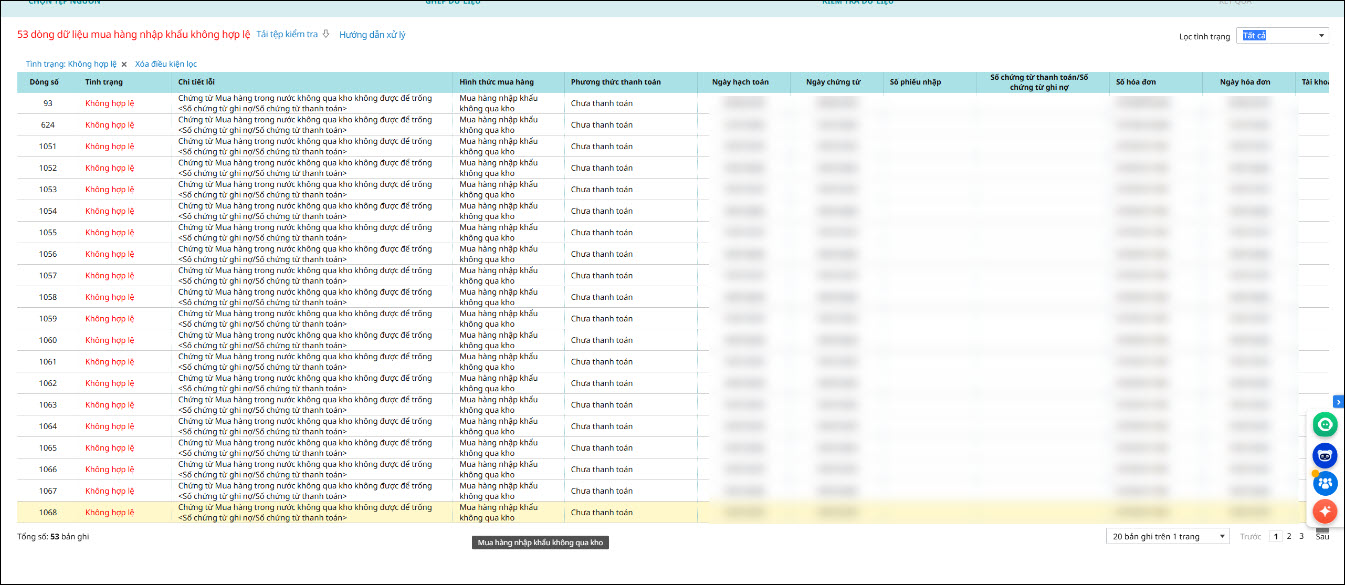1345x585 pixels.
Task: Open the '20 bản ghi trên 1 trang' dropdown
Action: pos(1167,537)
